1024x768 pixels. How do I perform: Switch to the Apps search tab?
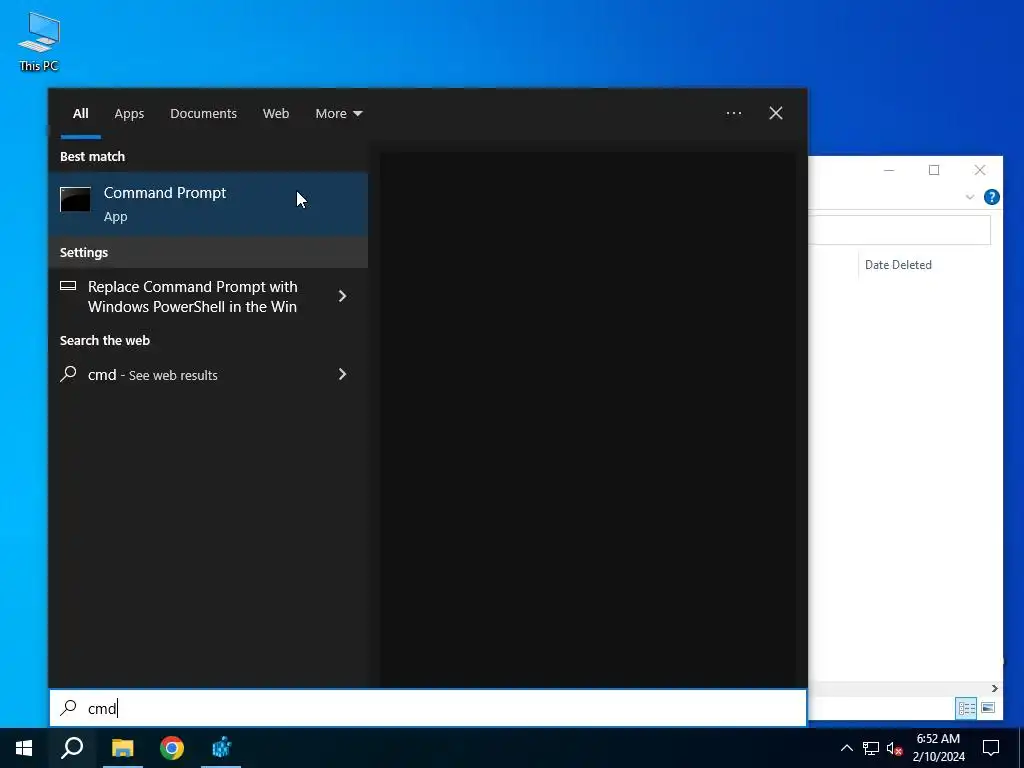tap(129, 114)
